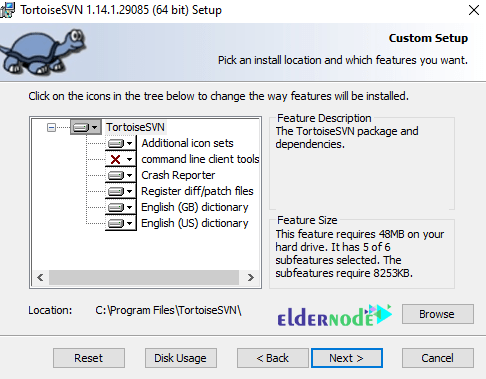This screenshot has height=379, width=486.
Task: Select the Additional icon sets tree item
Action: pyautogui.click(x=187, y=143)
